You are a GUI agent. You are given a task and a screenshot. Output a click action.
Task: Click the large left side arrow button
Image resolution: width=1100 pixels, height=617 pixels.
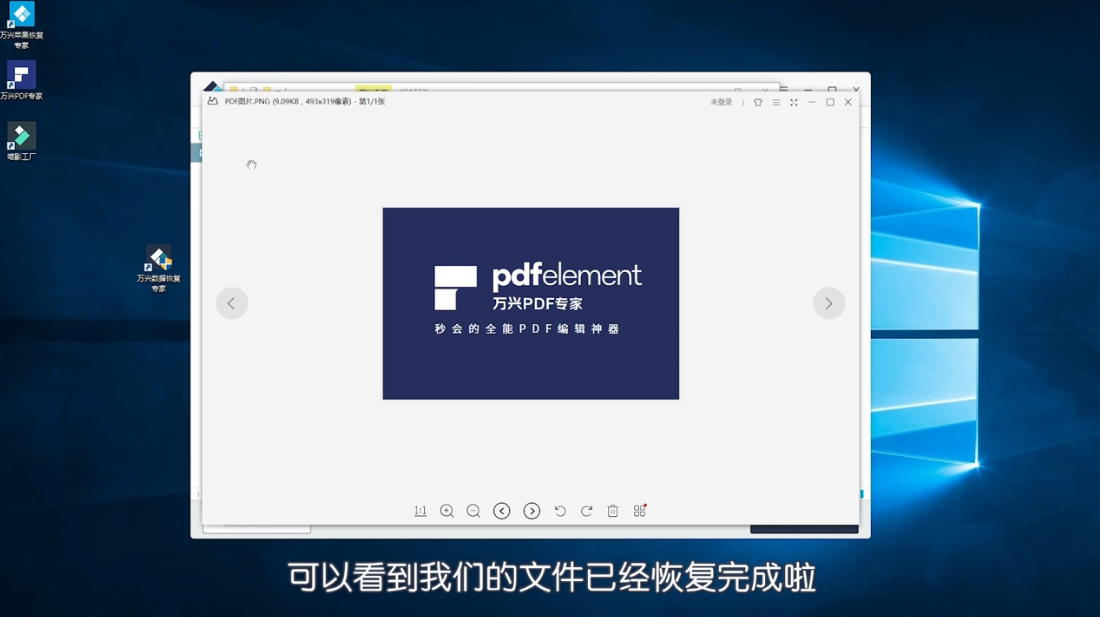point(232,304)
